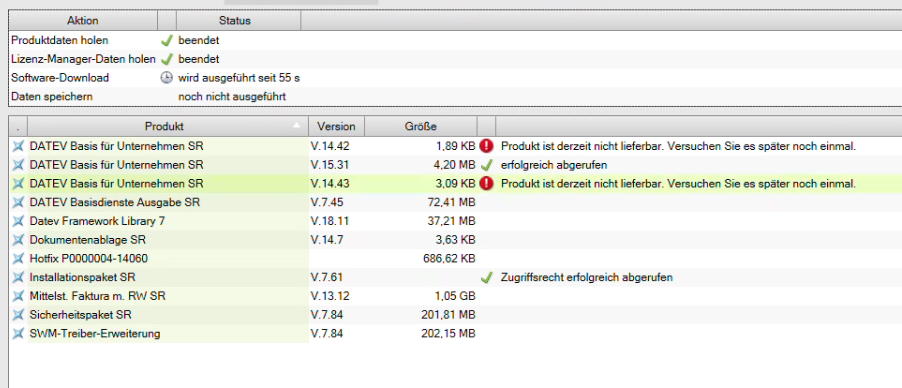Click the icon beside Dokumentenablage SR
The image size is (902, 388).
point(18,240)
